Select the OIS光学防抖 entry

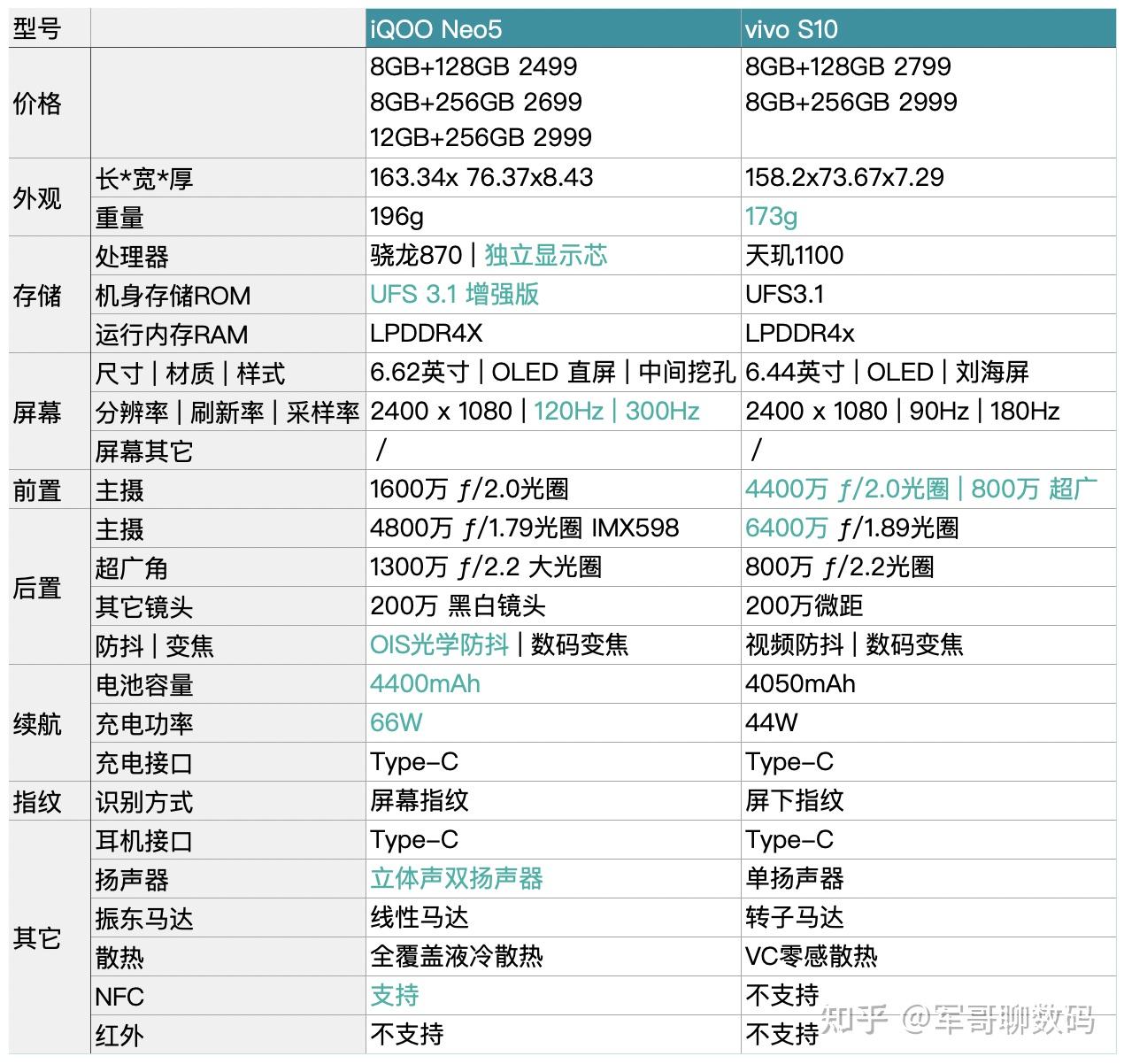coord(439,645)
